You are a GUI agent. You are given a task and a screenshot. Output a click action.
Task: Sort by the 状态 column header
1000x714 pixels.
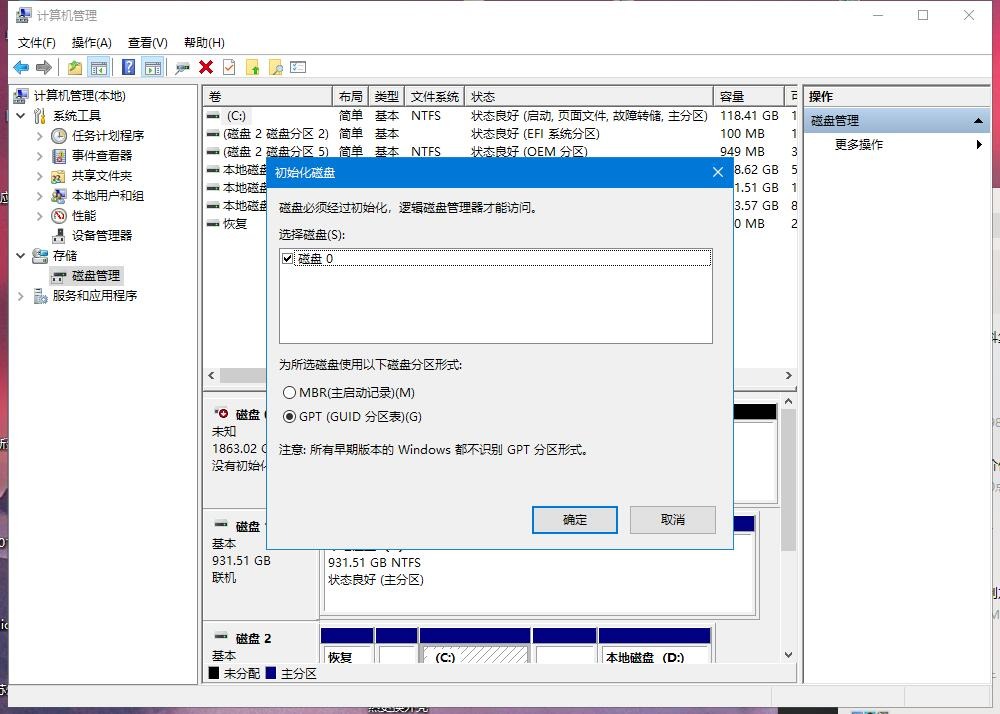589,96
